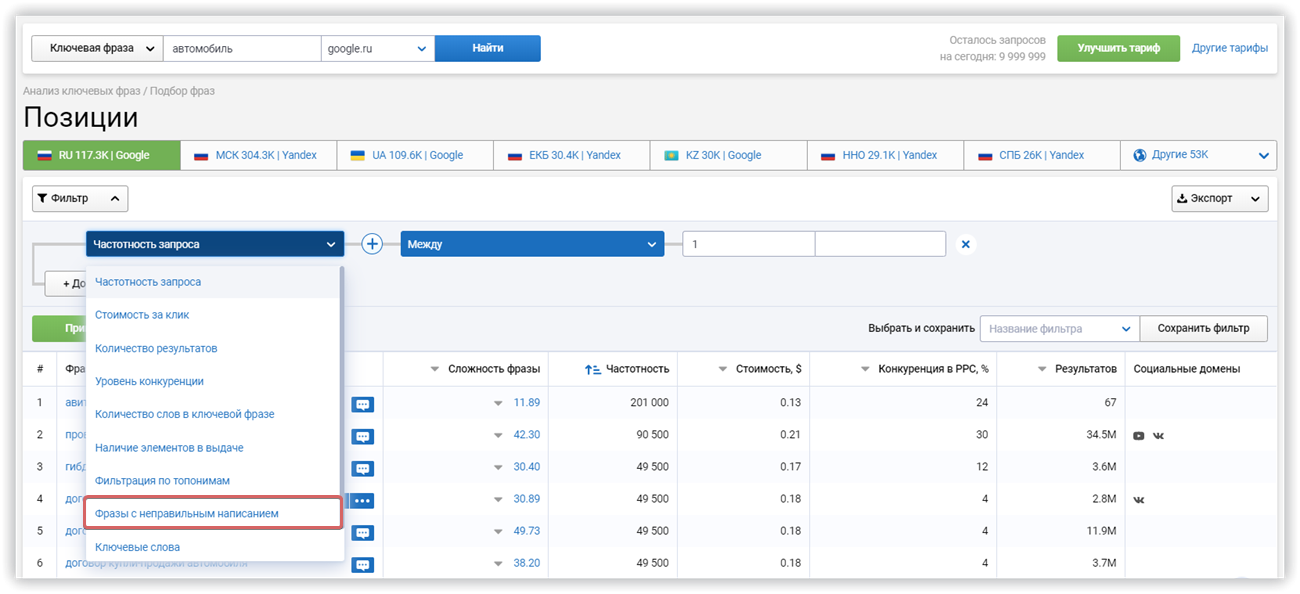This screenshot has width=1300, height=594.
Task: Click the arrow next to difficulty 30.40
Action: point(497,467)
